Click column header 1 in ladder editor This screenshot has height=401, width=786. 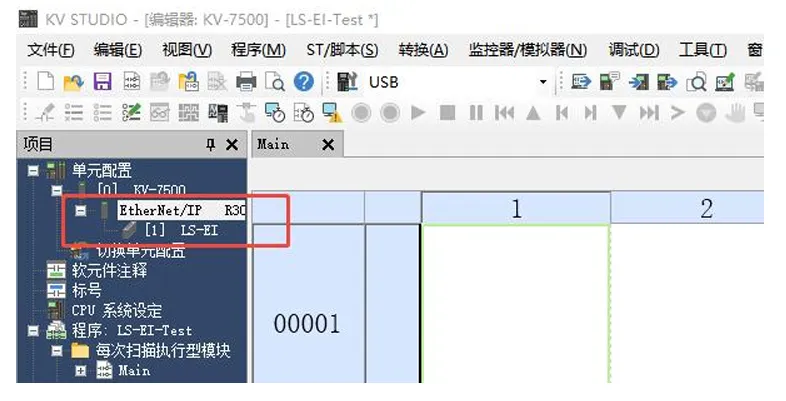click(x=516, y=208)
